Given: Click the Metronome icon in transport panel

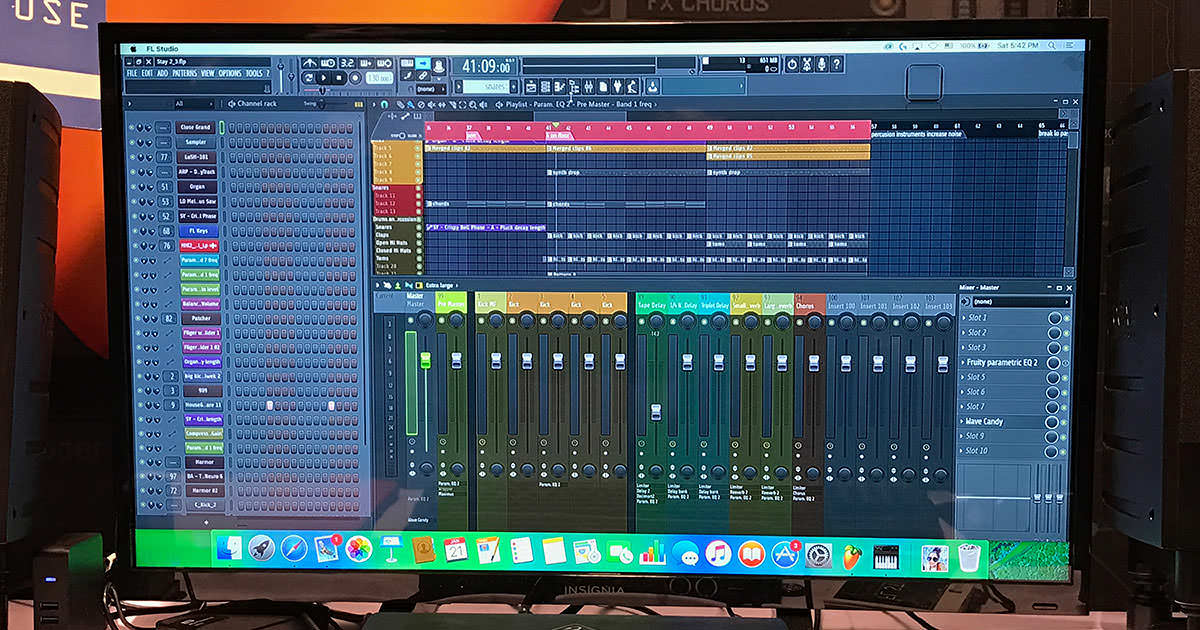Looking at the screenshot, I should pos(310,63).
